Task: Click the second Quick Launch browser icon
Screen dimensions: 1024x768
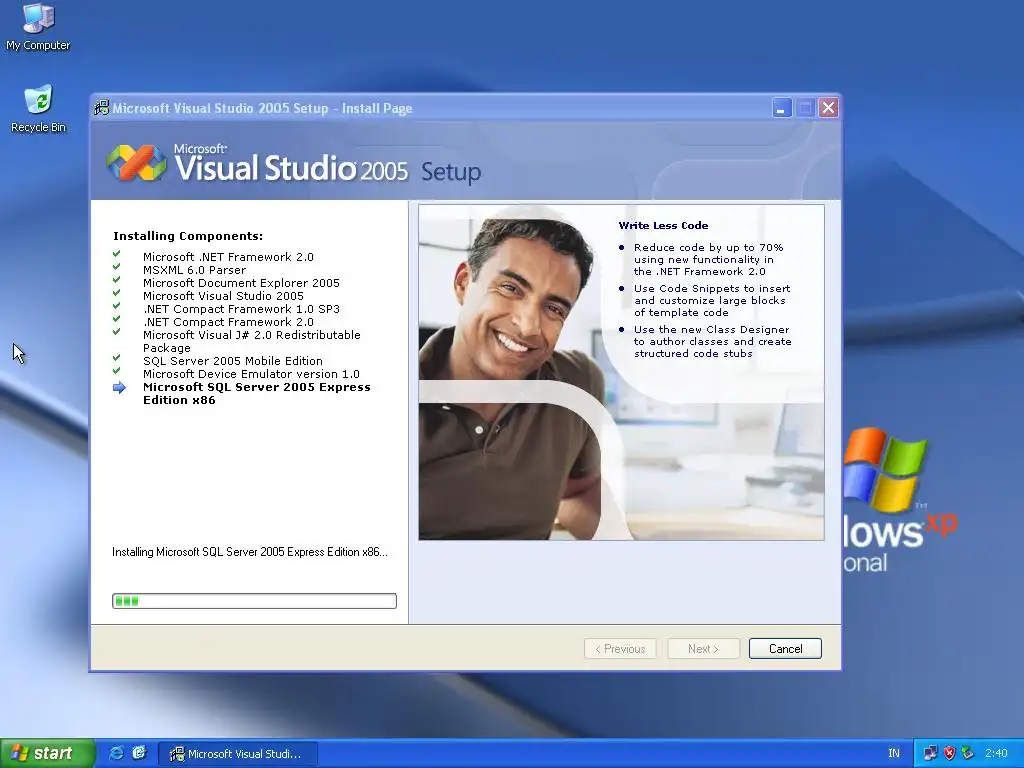Action: click(139, 753)
